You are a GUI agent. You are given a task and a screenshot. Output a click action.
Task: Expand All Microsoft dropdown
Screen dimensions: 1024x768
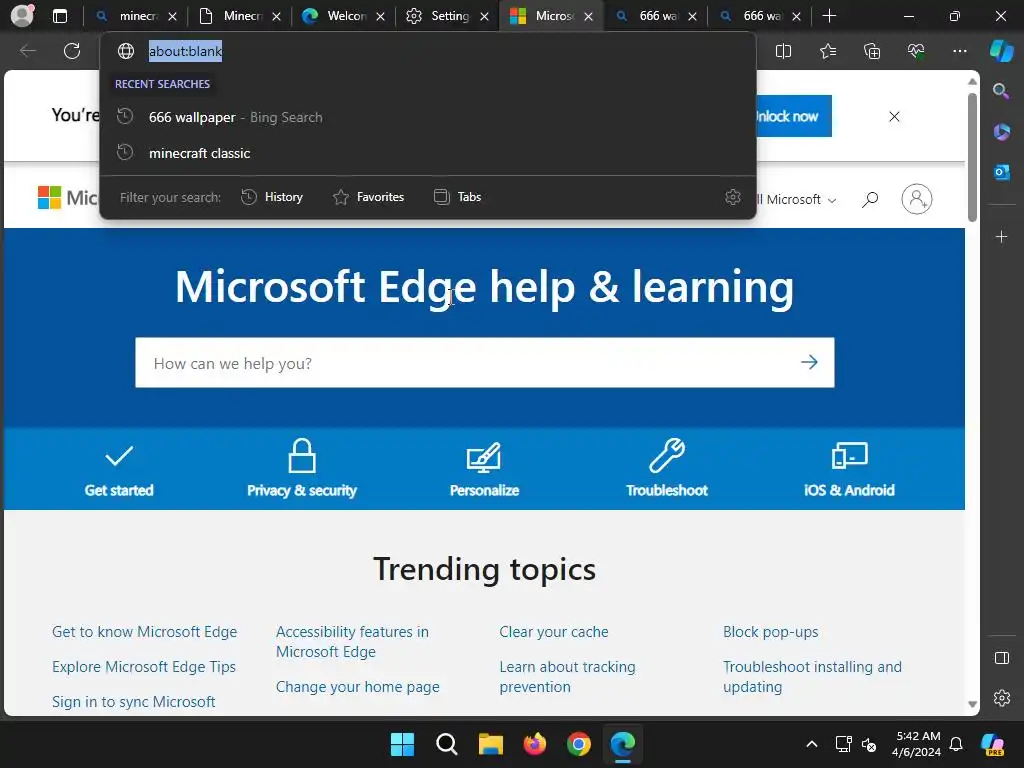click(x=794, y=199)
